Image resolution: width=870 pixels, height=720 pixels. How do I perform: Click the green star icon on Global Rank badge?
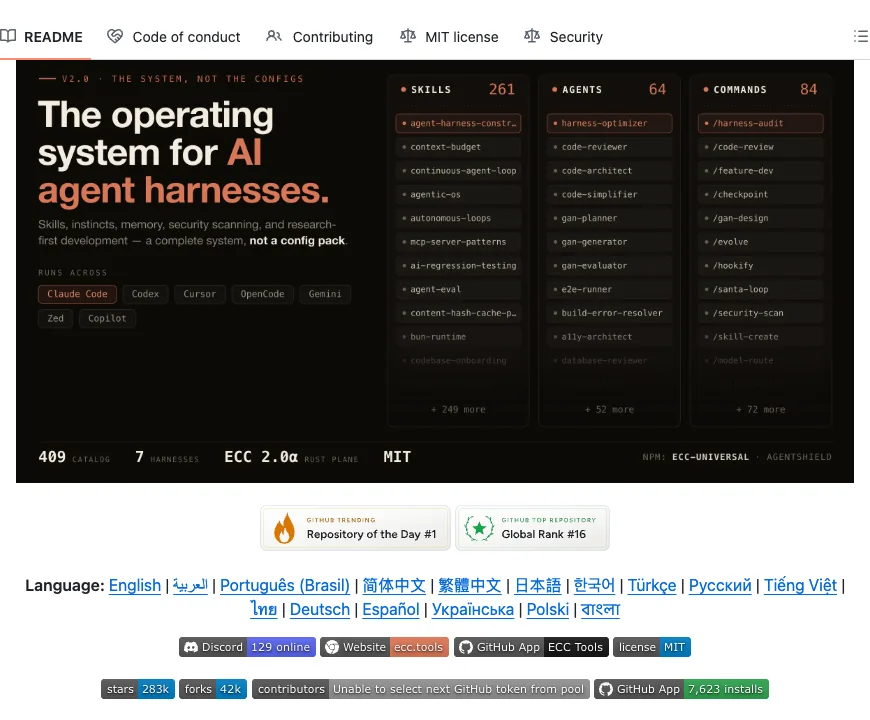[479, 528]
